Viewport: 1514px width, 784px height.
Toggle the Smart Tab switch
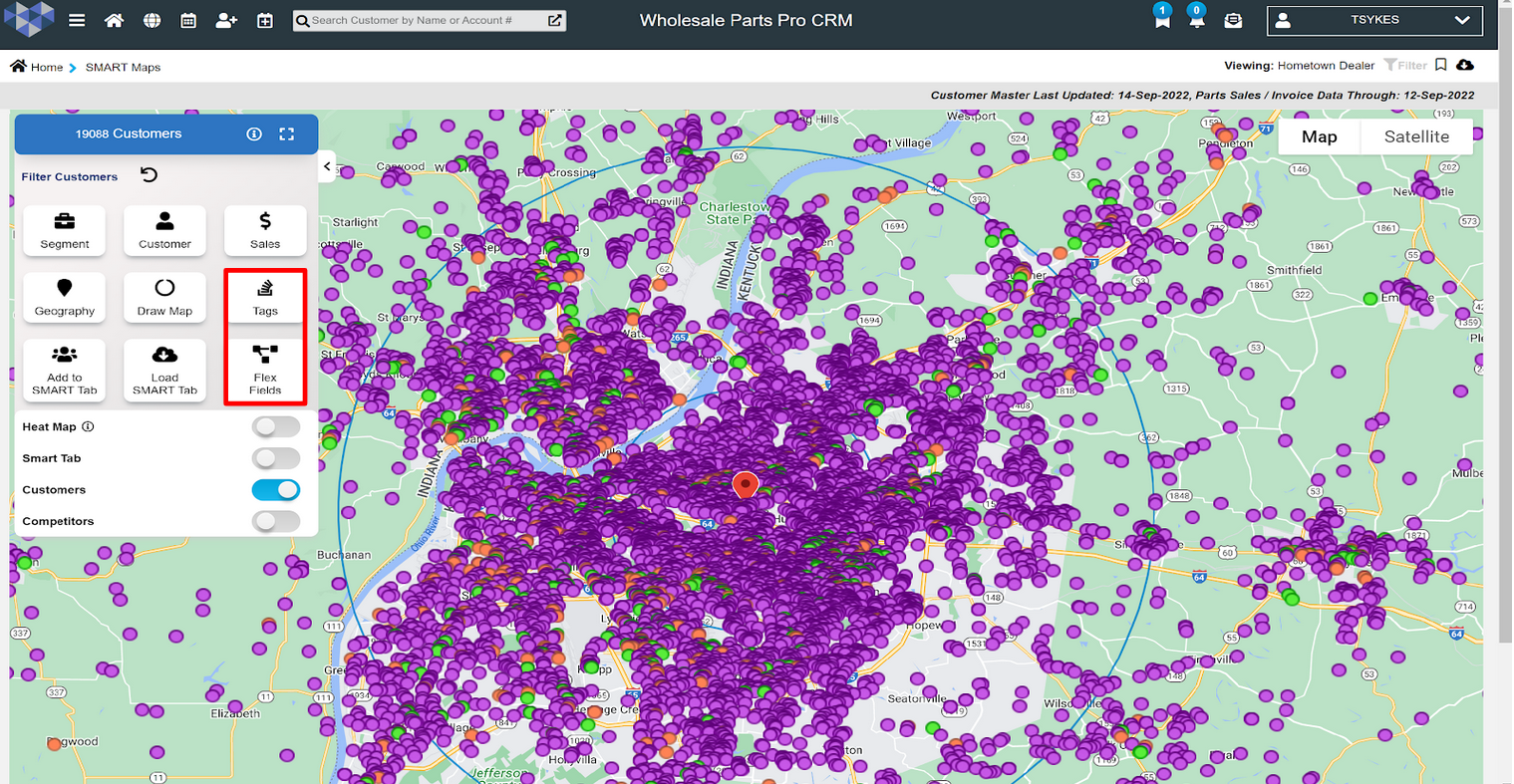[x=276, y=458]
